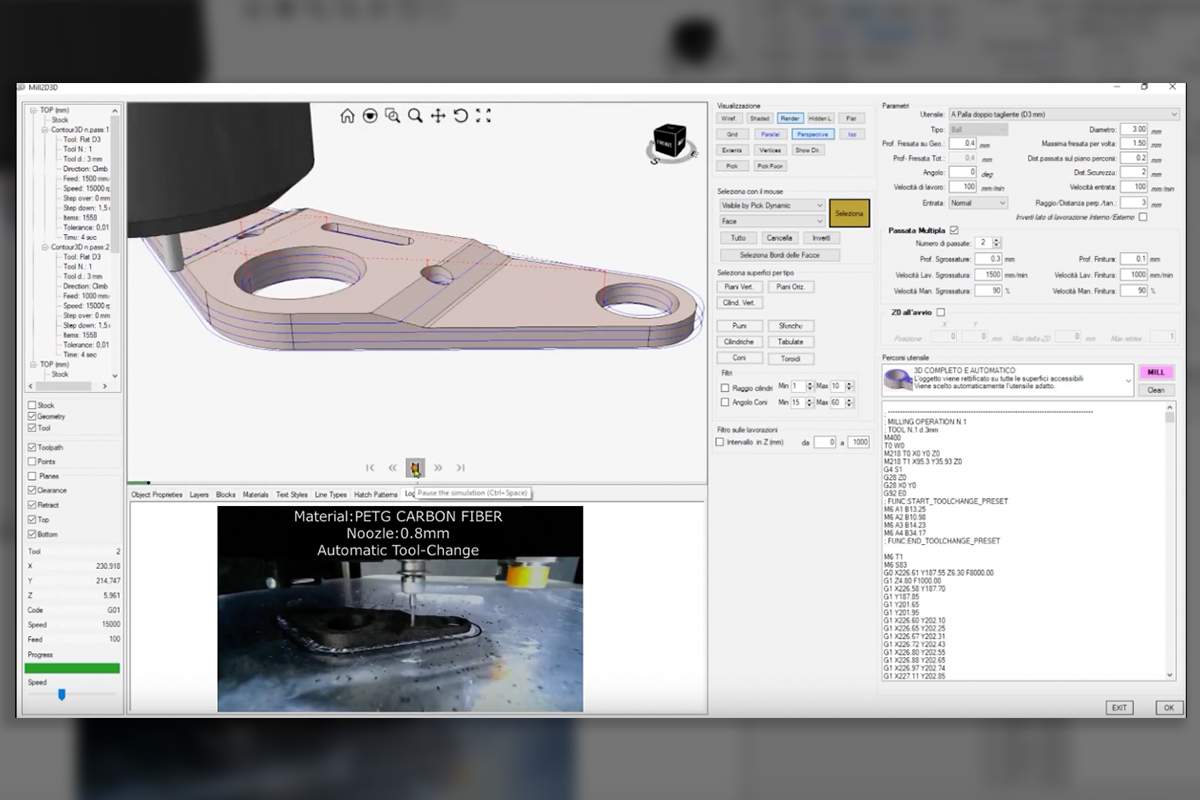Viewport: 1200px width, 800px height.
Task: Select the pan arrows tool
Action: (x=438, y=116)
